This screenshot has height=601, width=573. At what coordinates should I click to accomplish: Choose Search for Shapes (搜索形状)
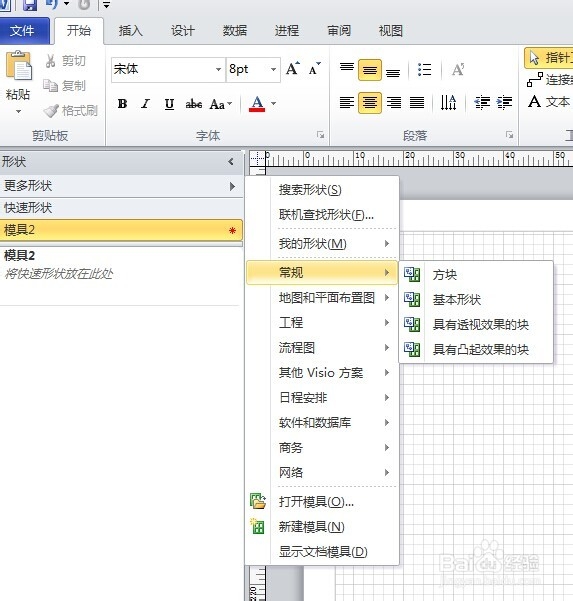(322, 190)
